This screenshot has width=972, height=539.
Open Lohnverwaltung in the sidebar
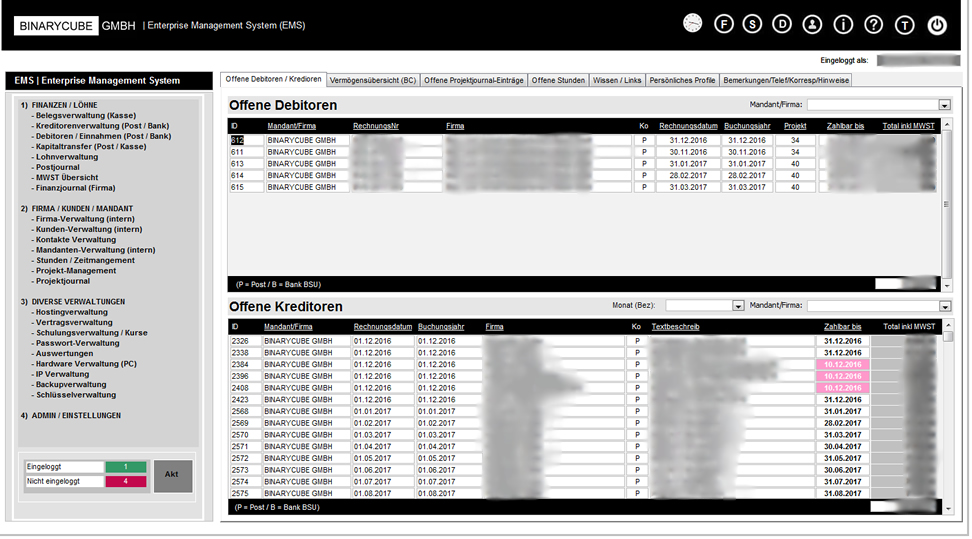tap(66, 157)
